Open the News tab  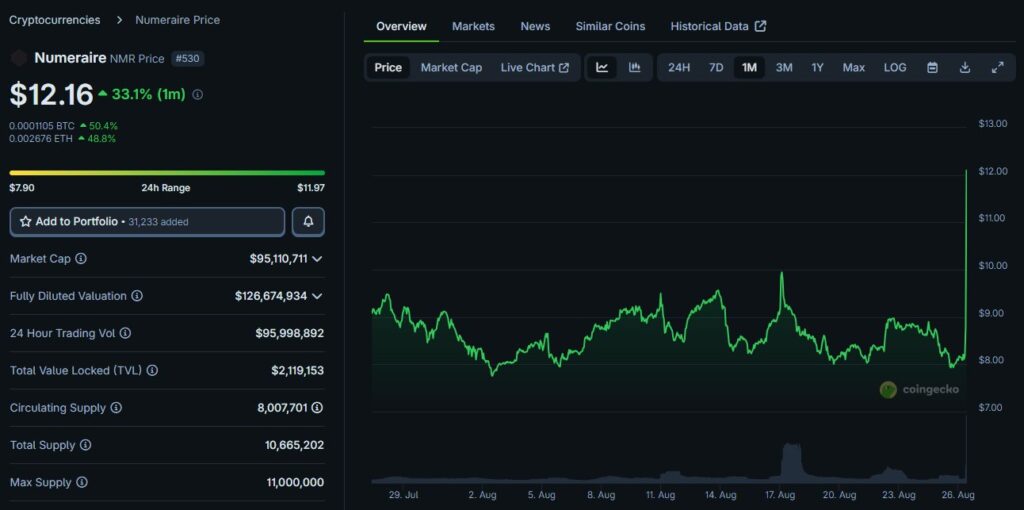[535, 26]
